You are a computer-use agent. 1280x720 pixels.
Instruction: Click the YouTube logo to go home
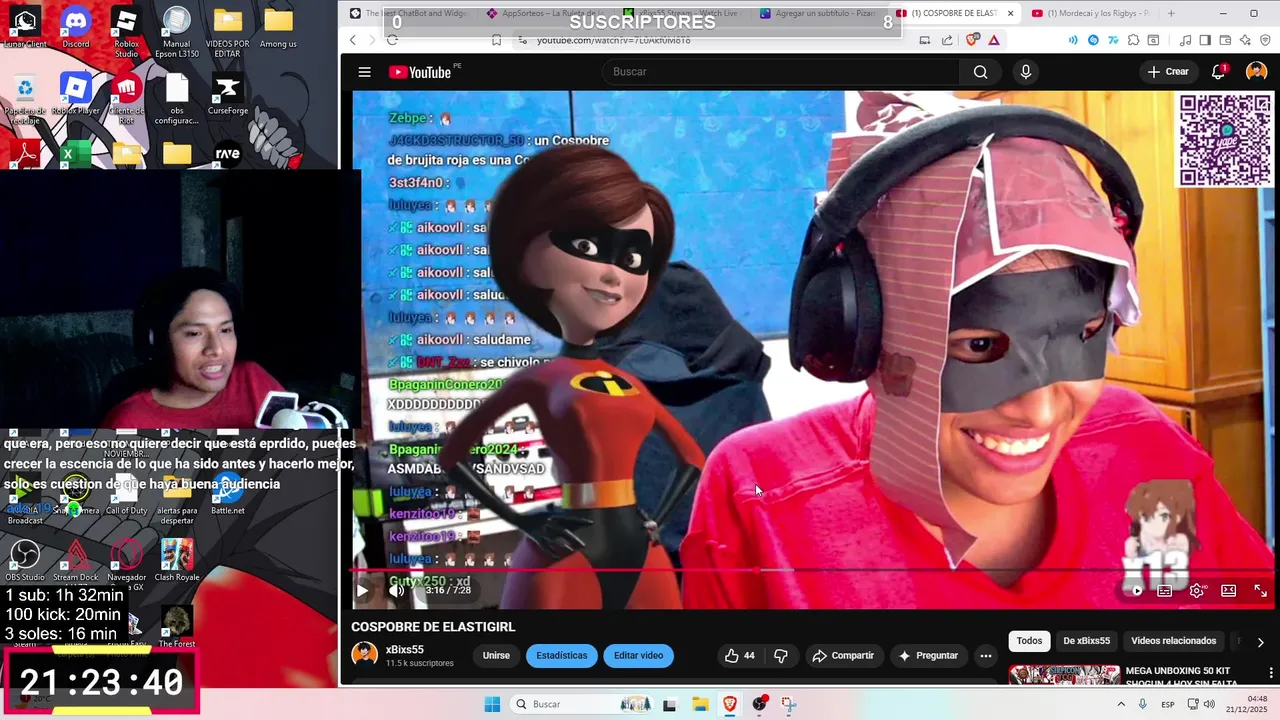pyautogui.click(x=421, y=72)
